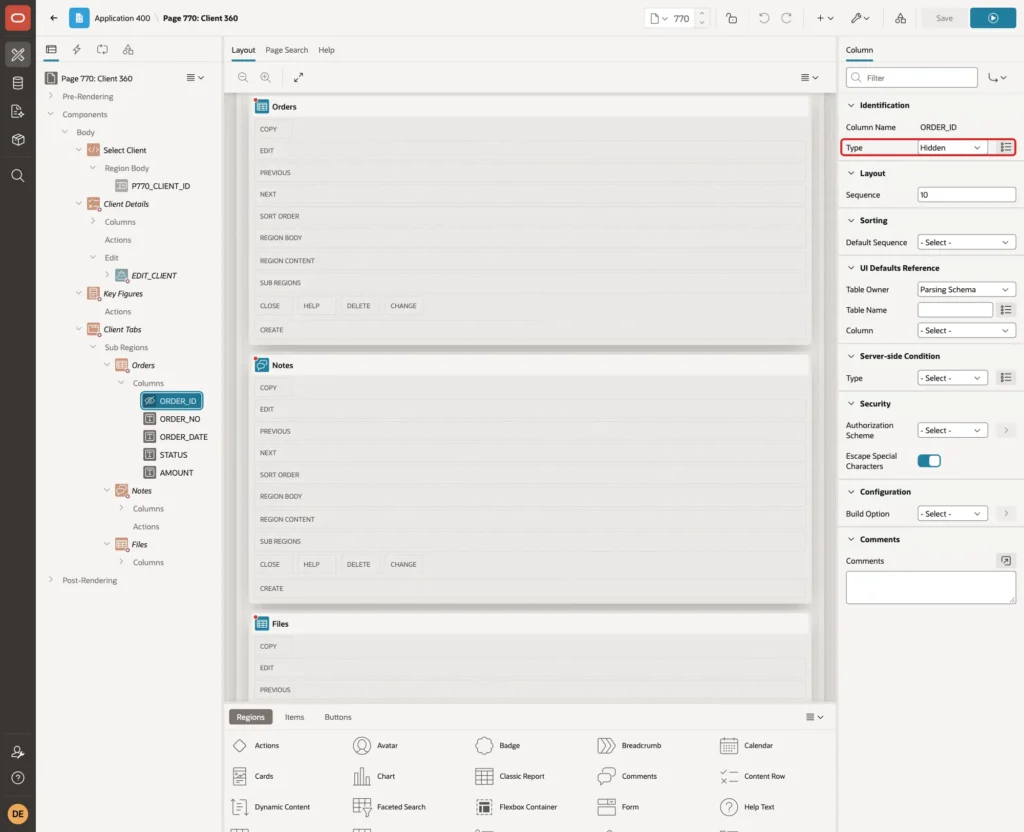Open Go to Group menu beside Filter
This screenshot has height=832, width=1024.
tap(997, 78)
